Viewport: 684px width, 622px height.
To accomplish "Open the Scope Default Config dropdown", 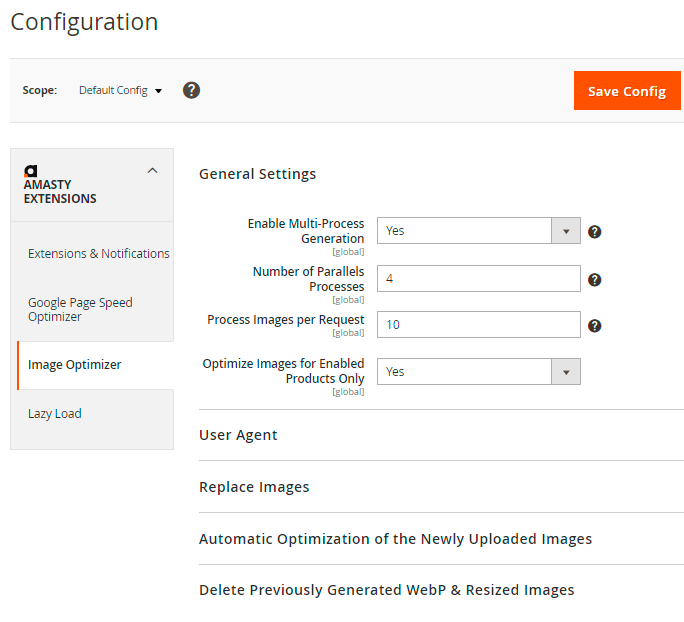I will (x=120, y=91).
